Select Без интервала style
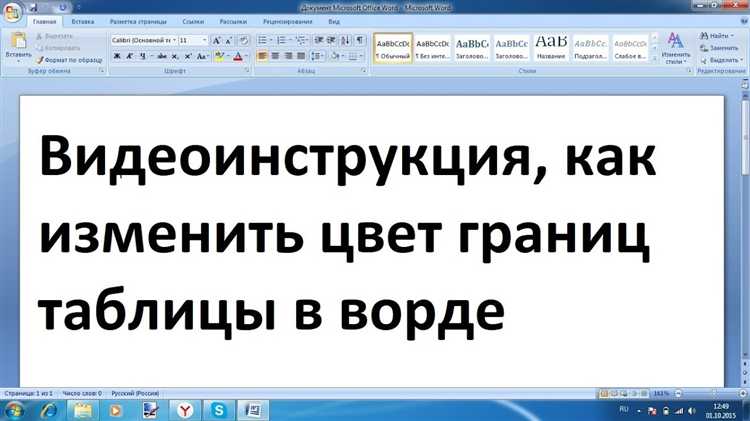This screenshot has height=421, width=750. (432, 48)
